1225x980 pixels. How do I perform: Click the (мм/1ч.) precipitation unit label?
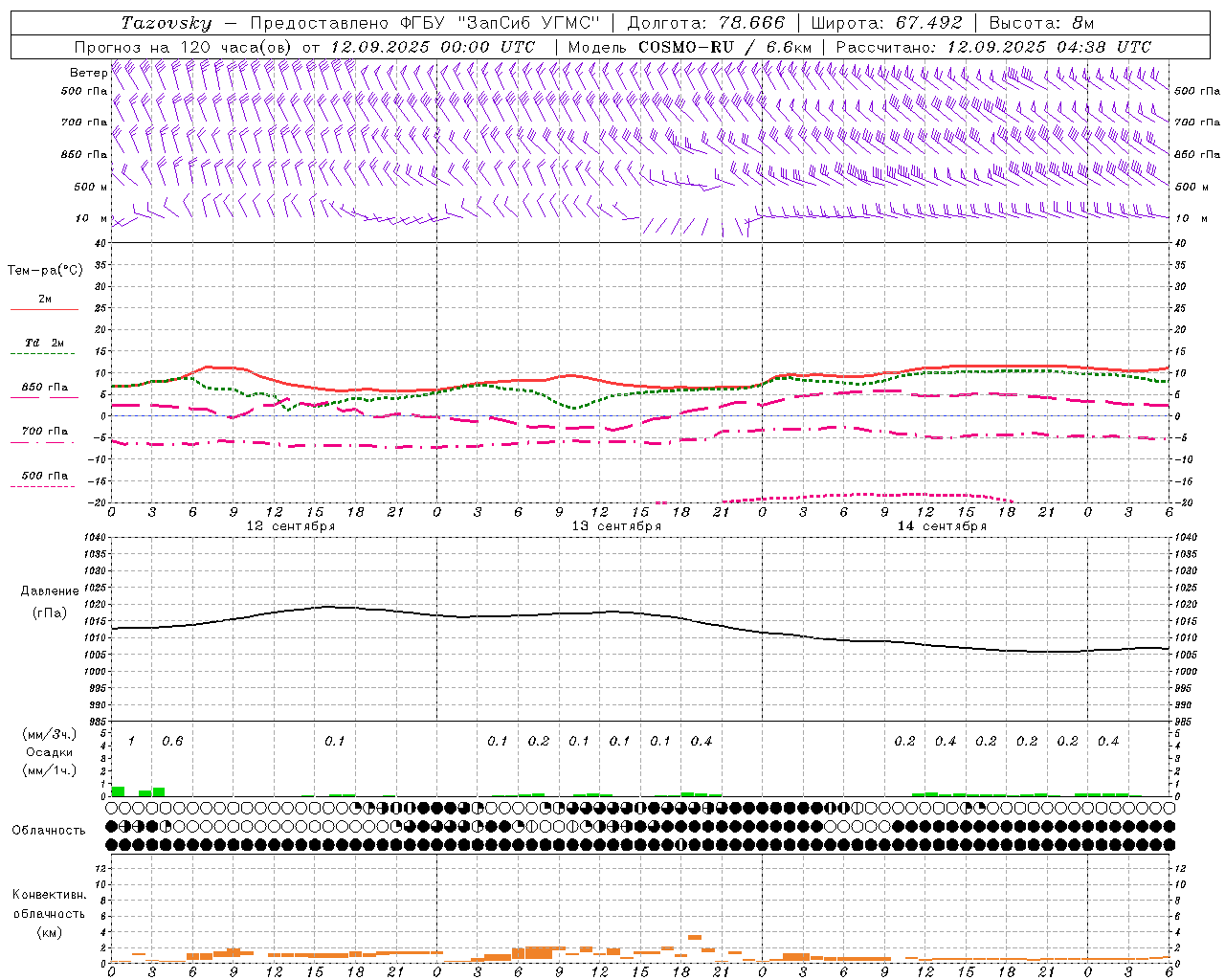tap(49, 770)
